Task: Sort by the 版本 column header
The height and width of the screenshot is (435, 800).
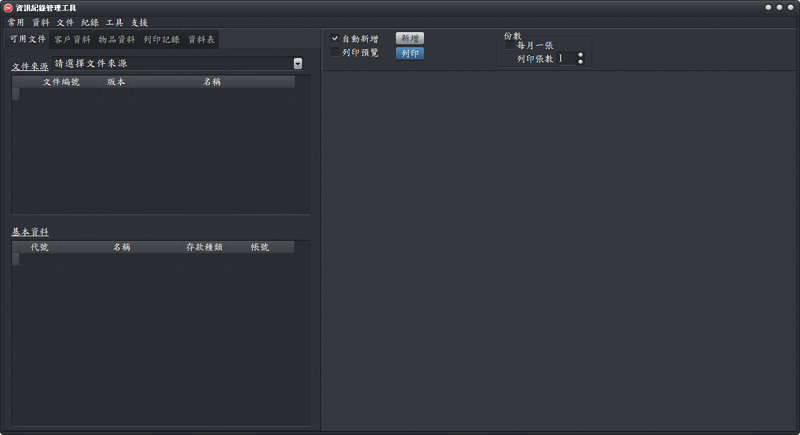Action: (116, 82)
